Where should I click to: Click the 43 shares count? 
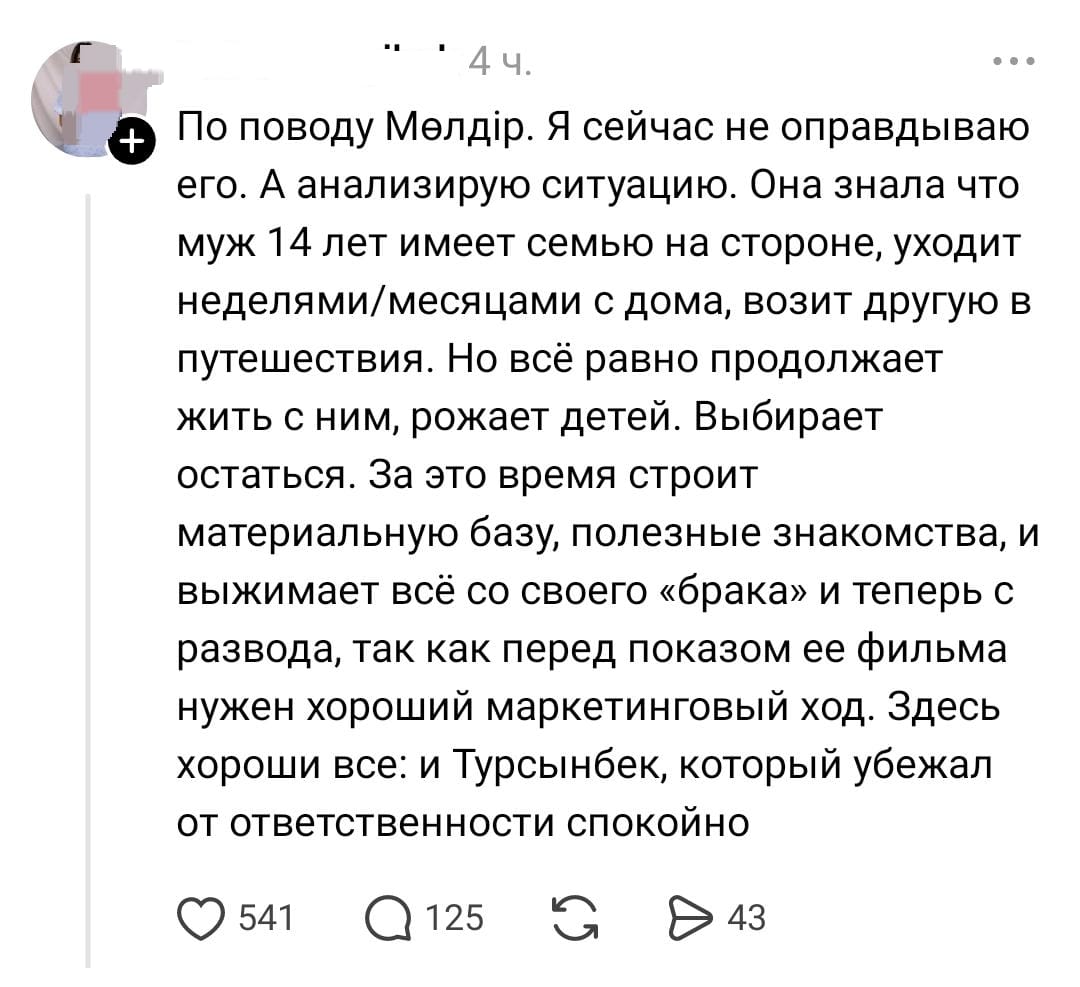746,917
